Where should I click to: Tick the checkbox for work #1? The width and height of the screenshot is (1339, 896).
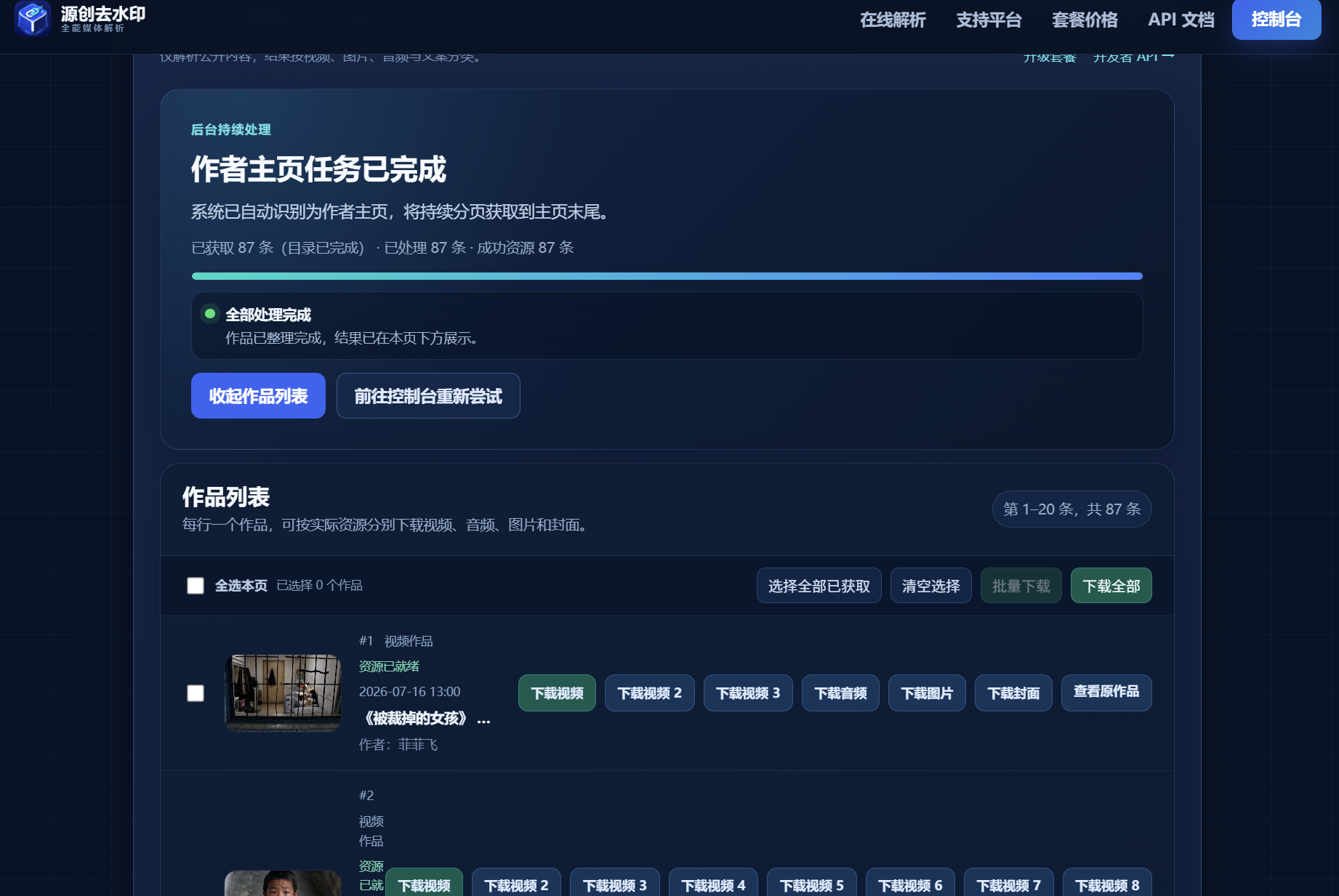[196, 693]
